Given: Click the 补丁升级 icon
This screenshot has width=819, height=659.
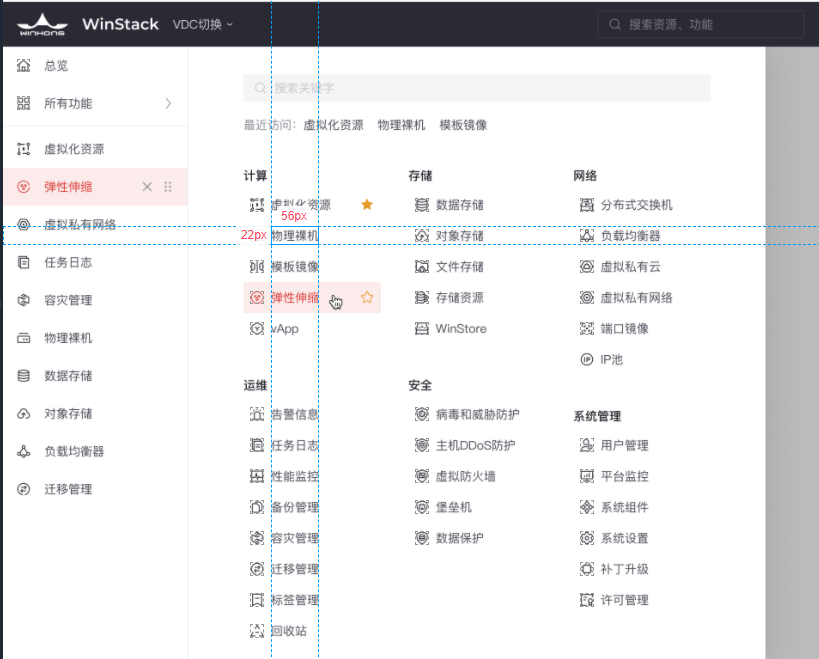Looking at the screenshot, I should pos(587,569).
